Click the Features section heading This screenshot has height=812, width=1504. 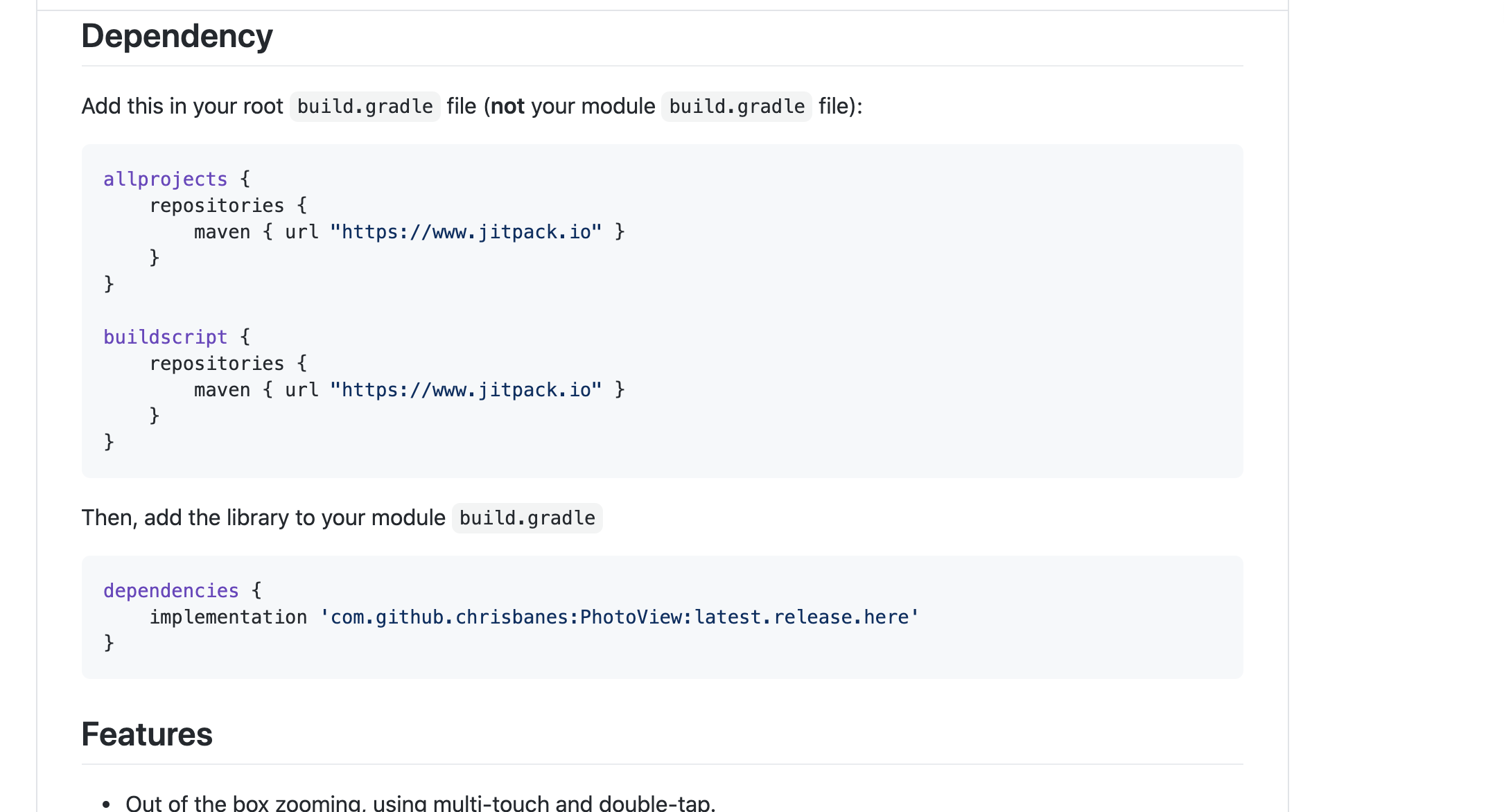point(146,734)
